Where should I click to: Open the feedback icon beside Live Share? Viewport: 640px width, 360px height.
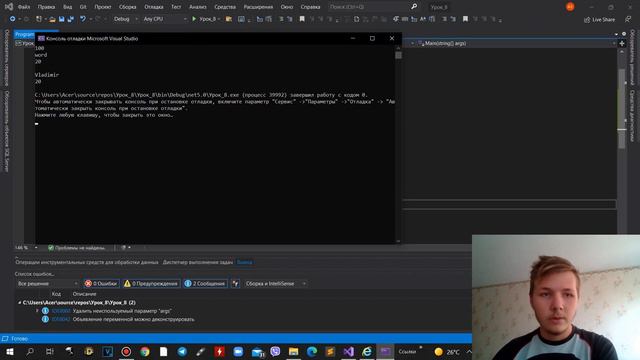[x=628, y=20]
